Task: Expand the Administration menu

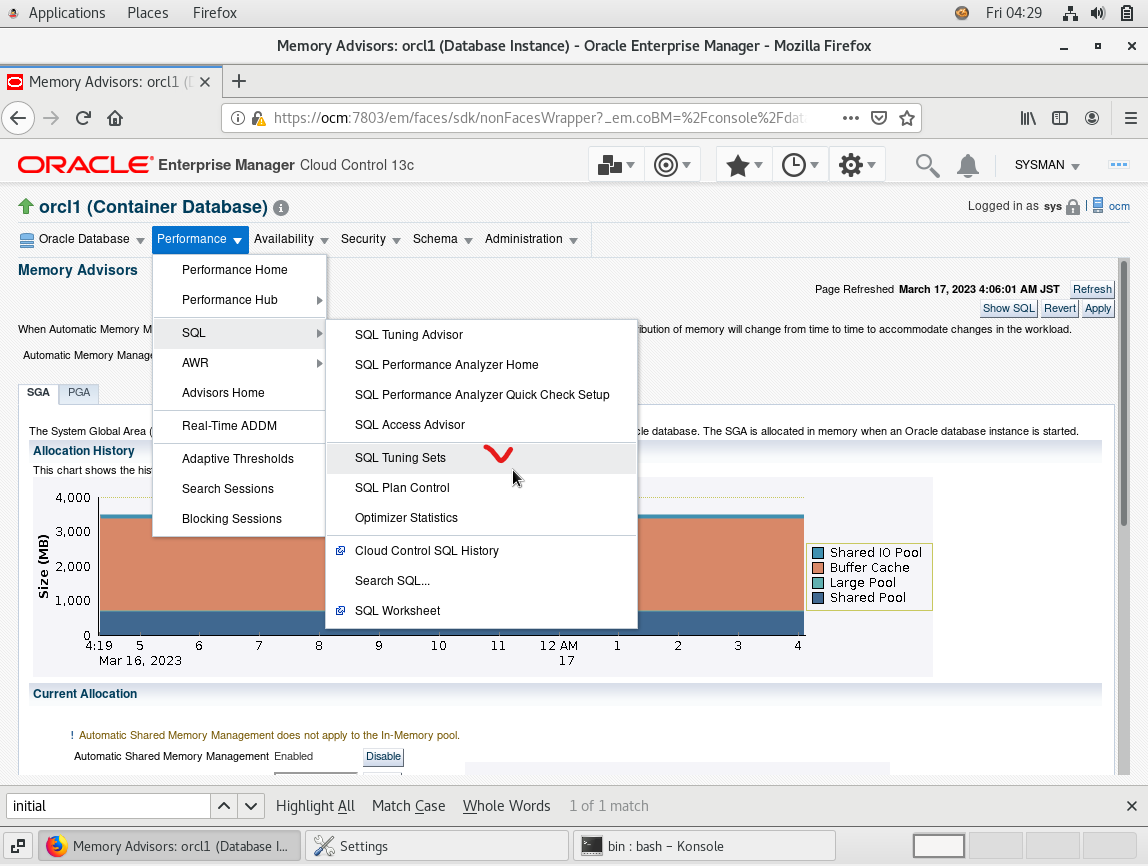Action: click(531, 239)
